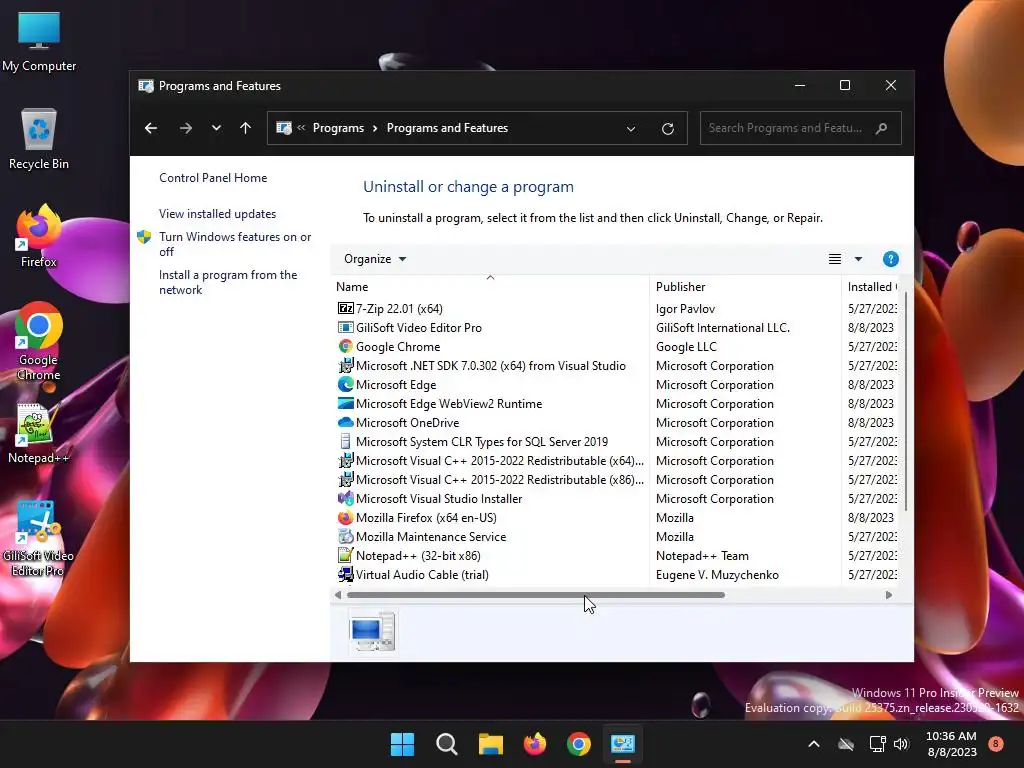Click the Search Programs and Features field
This screenshot has width=1024, height=768.
[x=801, y=128]
